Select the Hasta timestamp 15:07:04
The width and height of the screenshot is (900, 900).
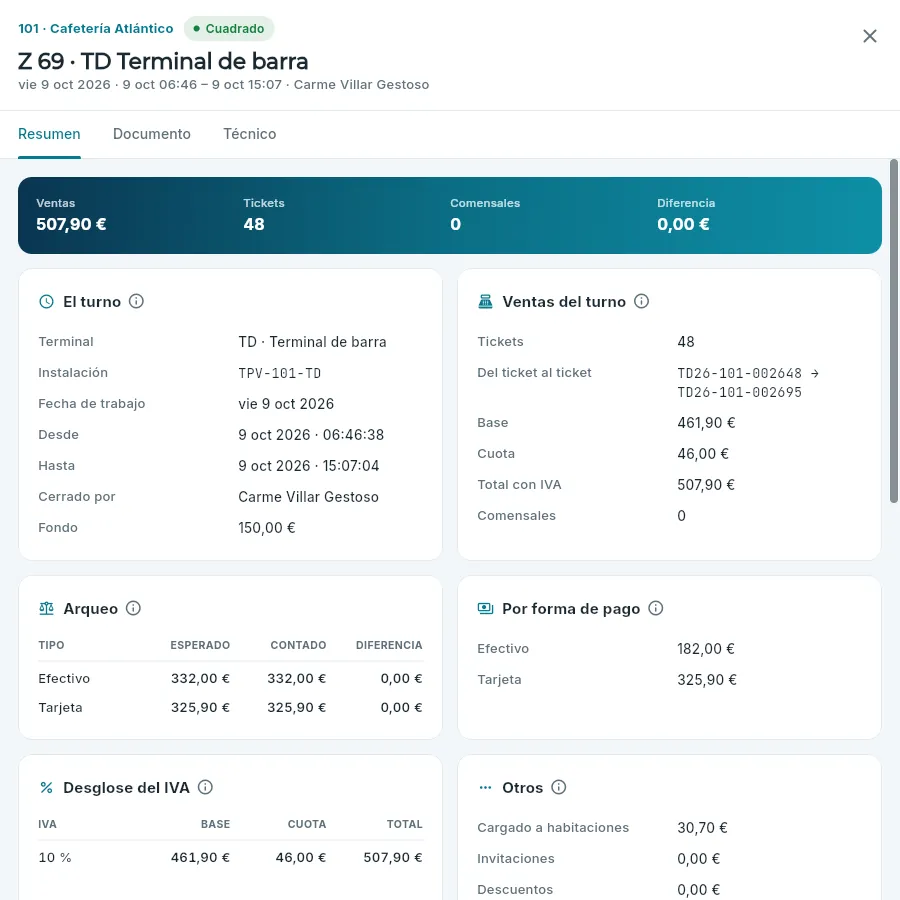[351, 465]
